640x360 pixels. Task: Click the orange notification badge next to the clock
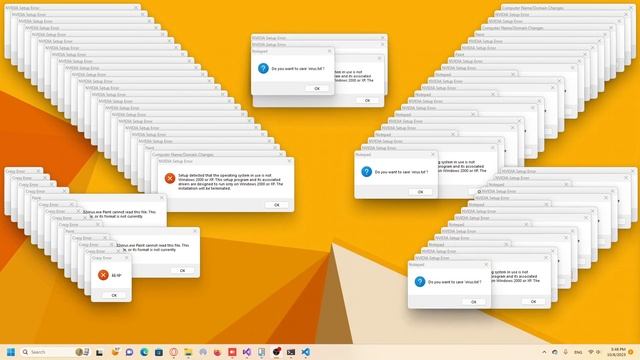631,352
